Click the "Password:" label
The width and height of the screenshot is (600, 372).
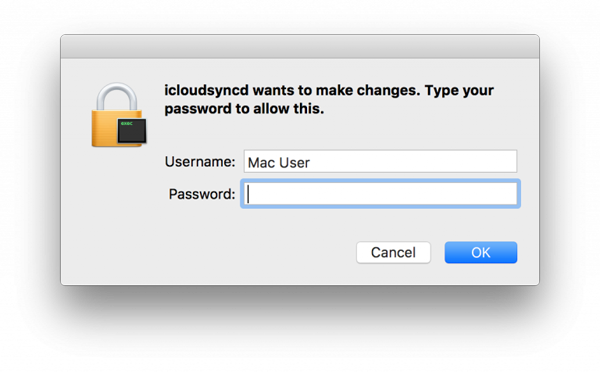click(x=202, y=194)
